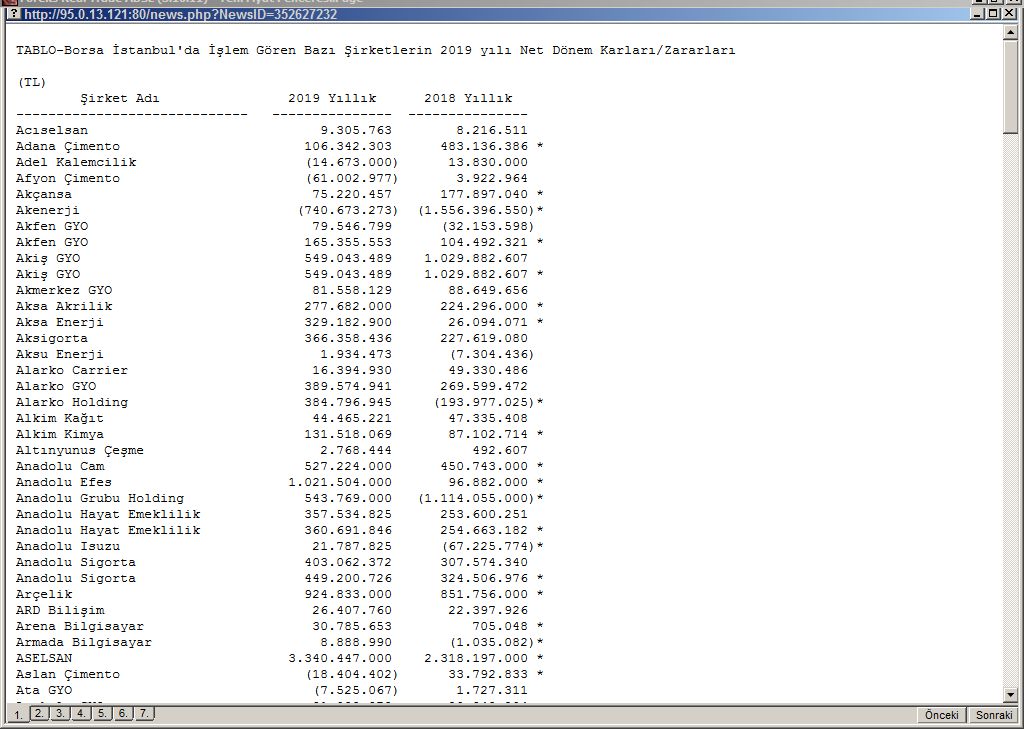
Task: Click Alarko Holding's 2018 value (193.977.025)
Action: click(x=484, y=402)
